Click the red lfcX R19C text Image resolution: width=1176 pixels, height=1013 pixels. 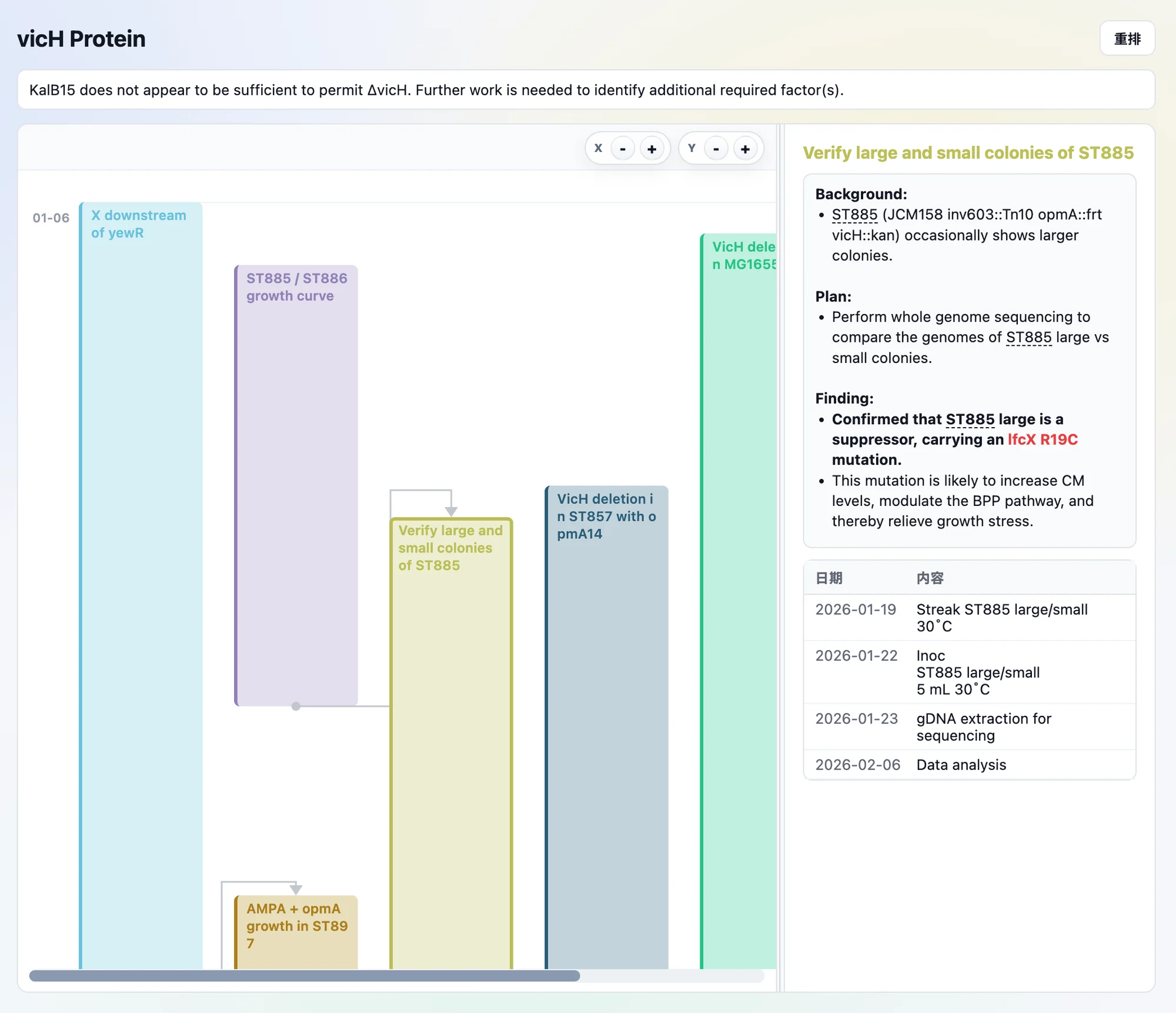(x=1043, y=439)
